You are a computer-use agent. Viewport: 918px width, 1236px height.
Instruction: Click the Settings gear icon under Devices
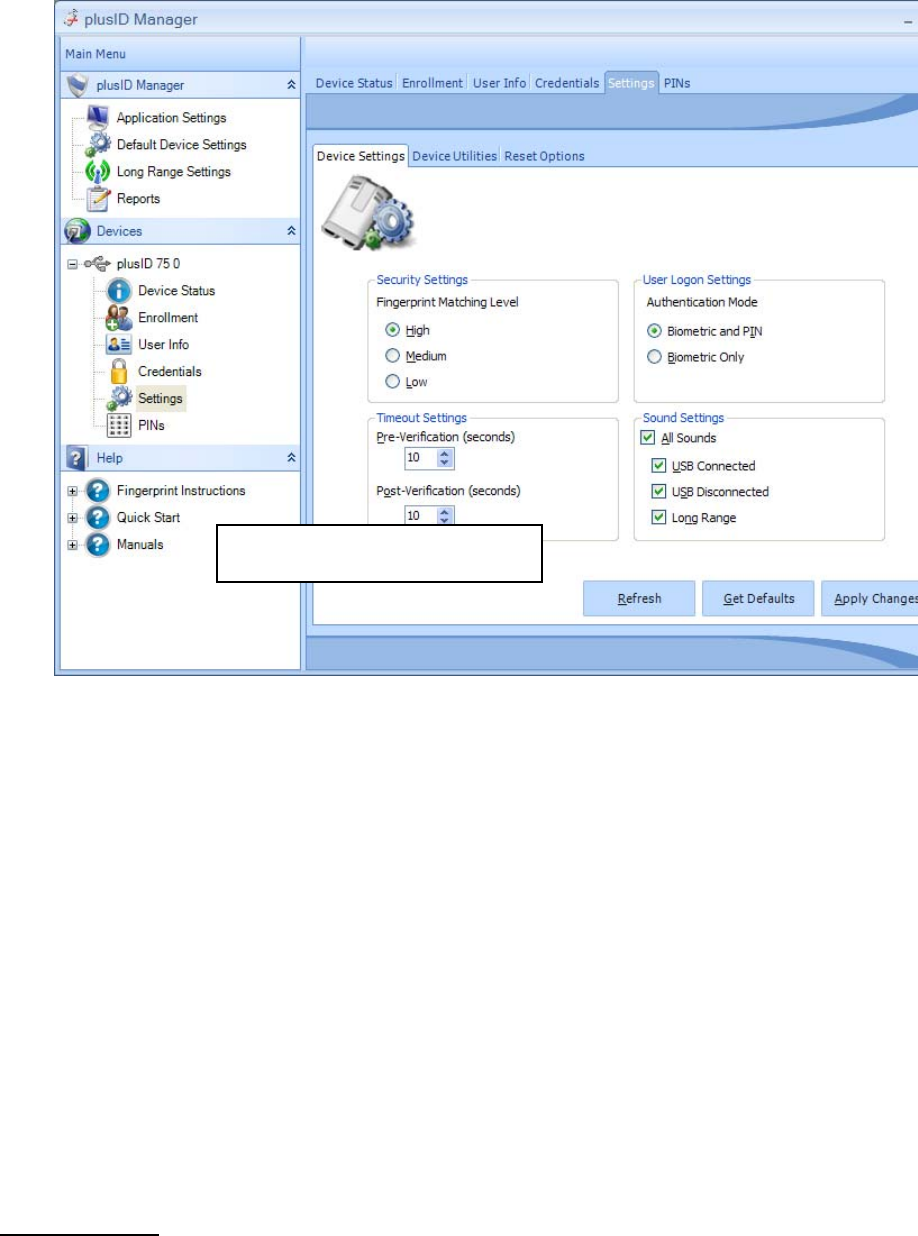119,398
